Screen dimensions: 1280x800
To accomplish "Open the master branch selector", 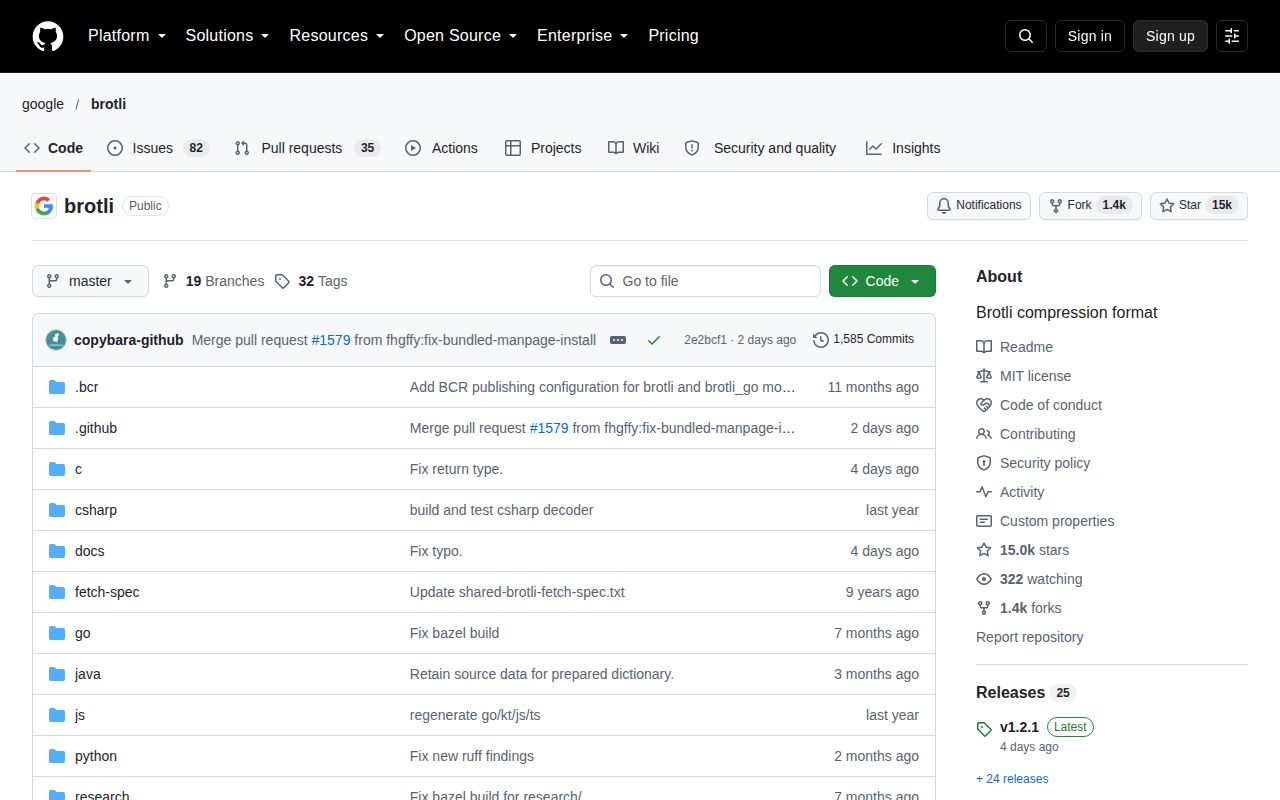I will pyautogui.click(x=90, y=281).
